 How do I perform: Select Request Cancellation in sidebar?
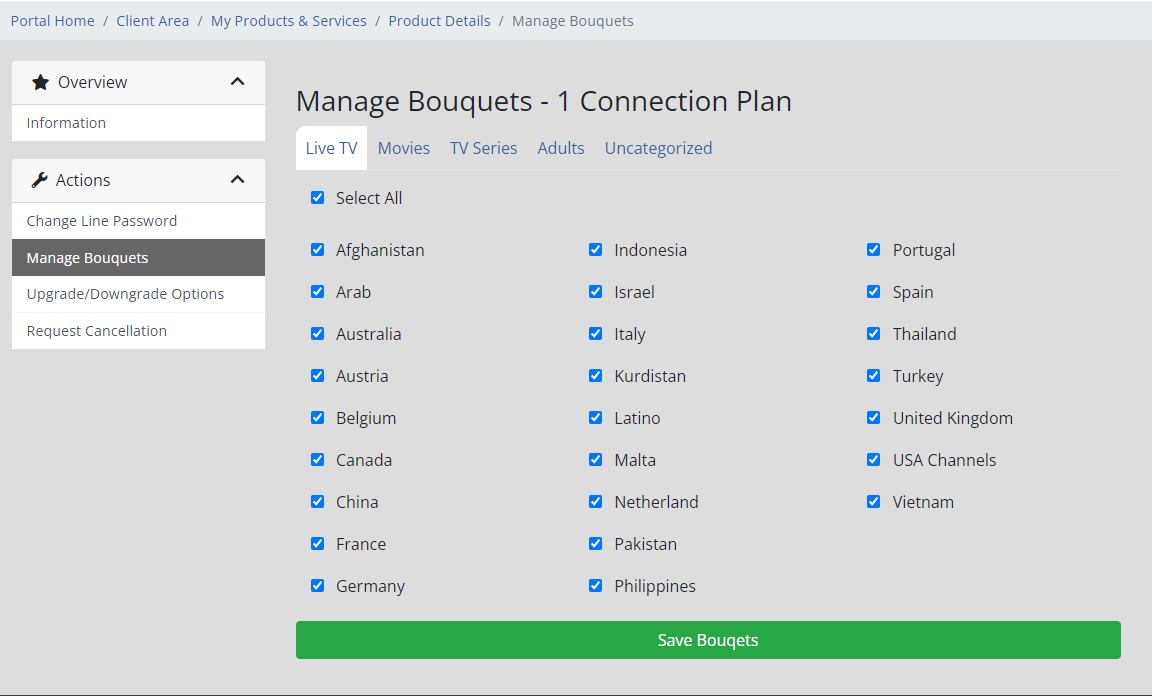97,331
